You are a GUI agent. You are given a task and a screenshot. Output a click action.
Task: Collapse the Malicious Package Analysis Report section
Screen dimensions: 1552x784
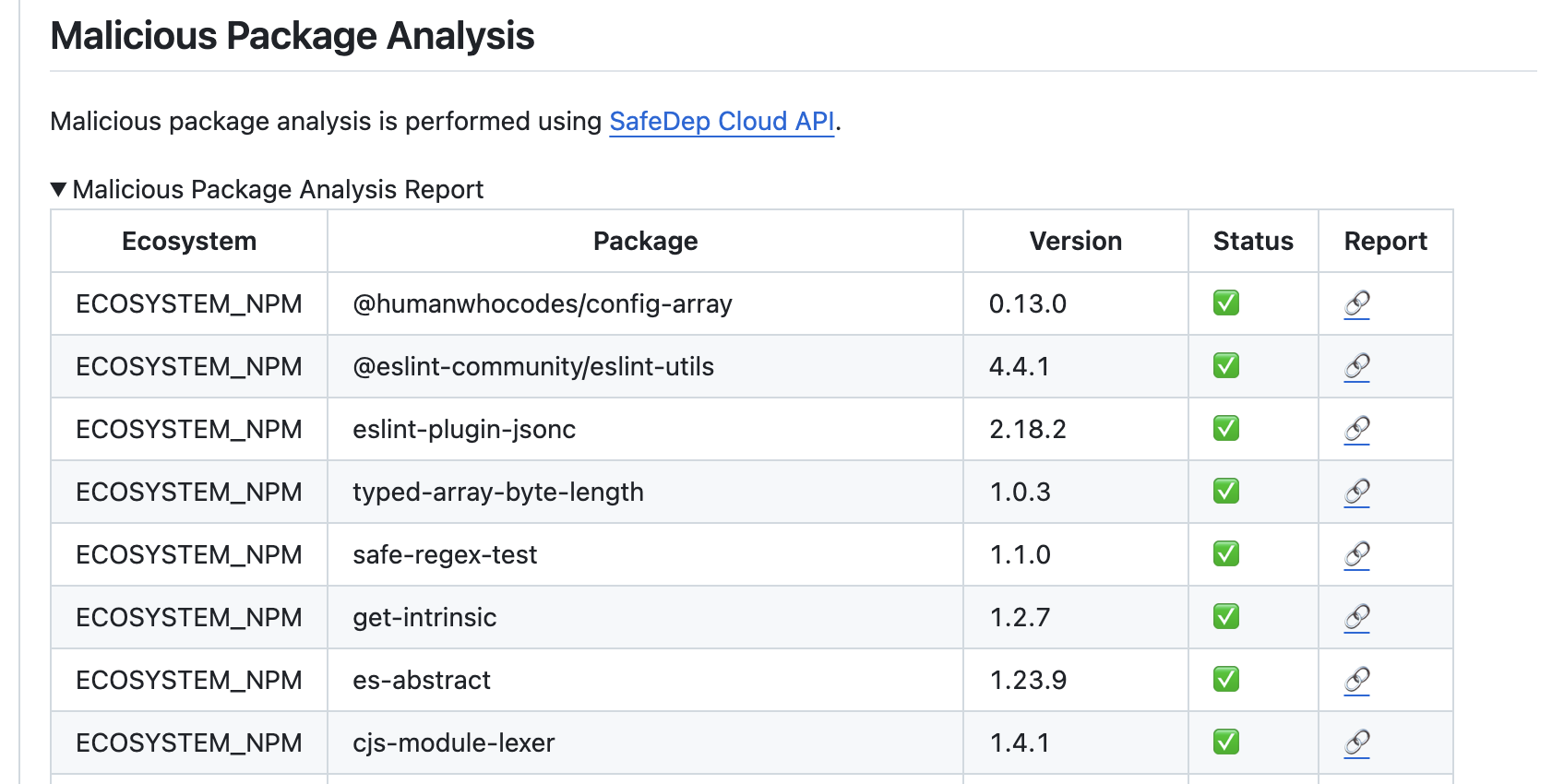tap(59, 190)
